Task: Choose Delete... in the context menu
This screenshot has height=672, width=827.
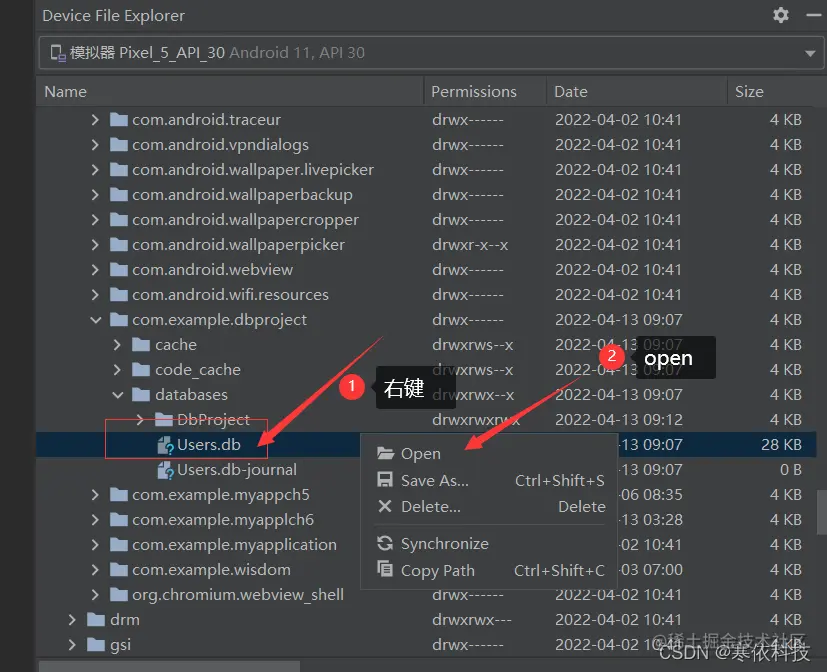Action: click(x=489, y=507)
